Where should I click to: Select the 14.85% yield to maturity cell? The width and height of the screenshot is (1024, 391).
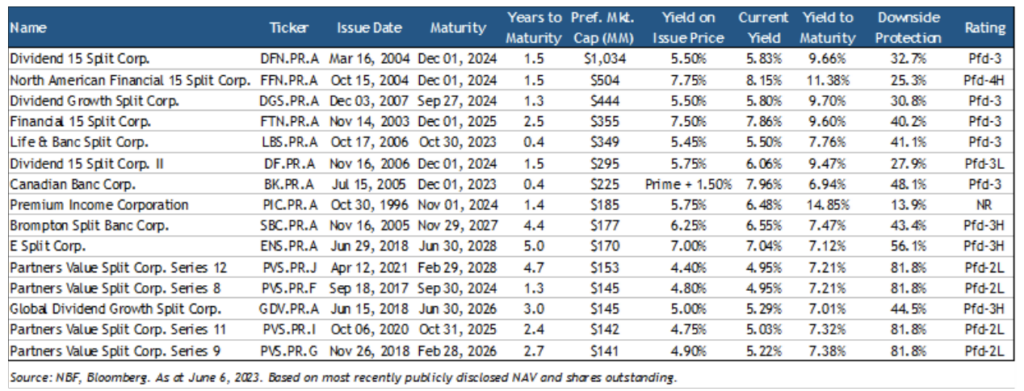(829, 204)
